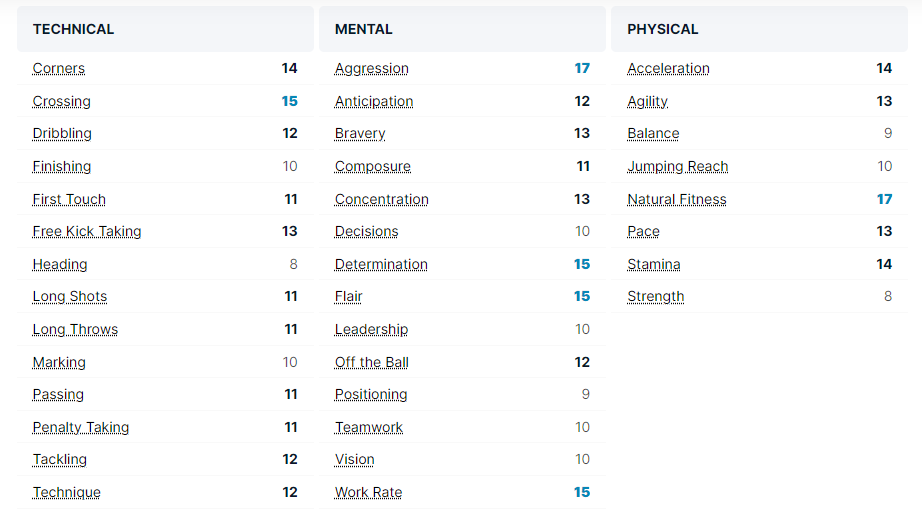Open the Technique attribute definition
922x522 pixels.
pos(67,493)
